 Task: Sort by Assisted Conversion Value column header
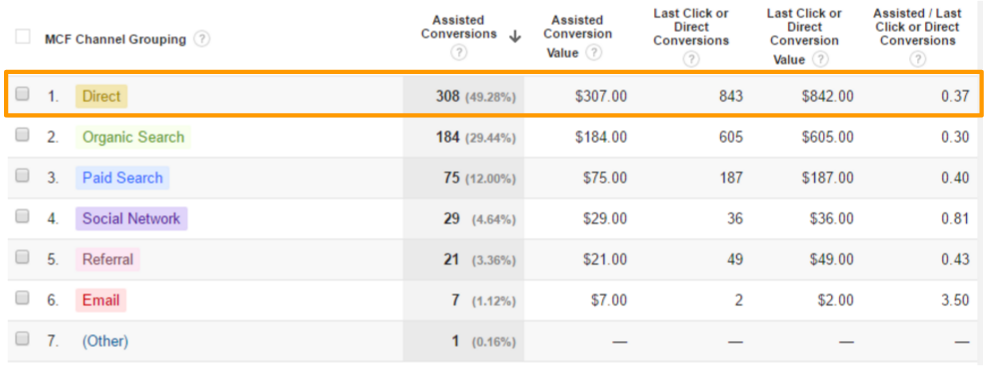(578, 36)
